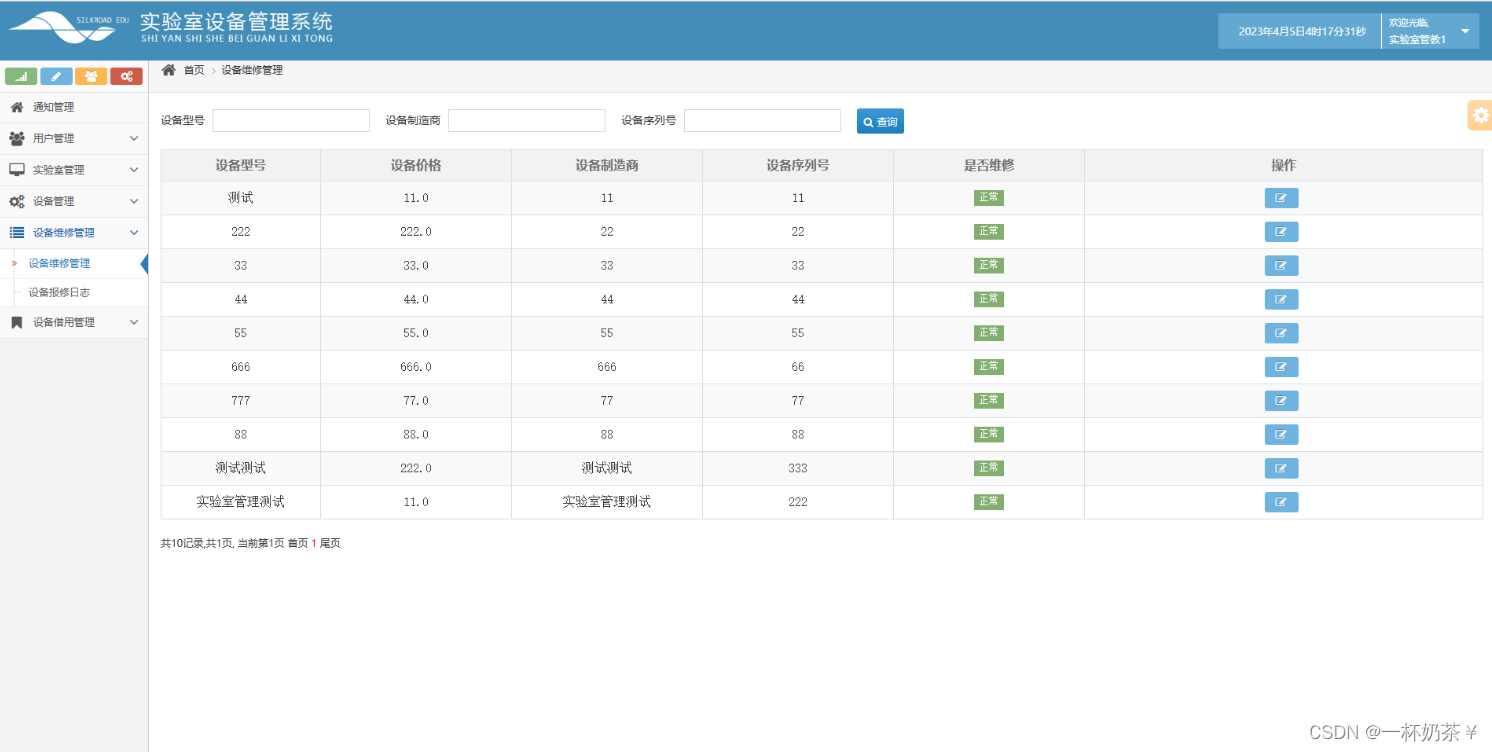Click the 尾页 pagination link
The image size is (1492, 752).
[330, 543]
